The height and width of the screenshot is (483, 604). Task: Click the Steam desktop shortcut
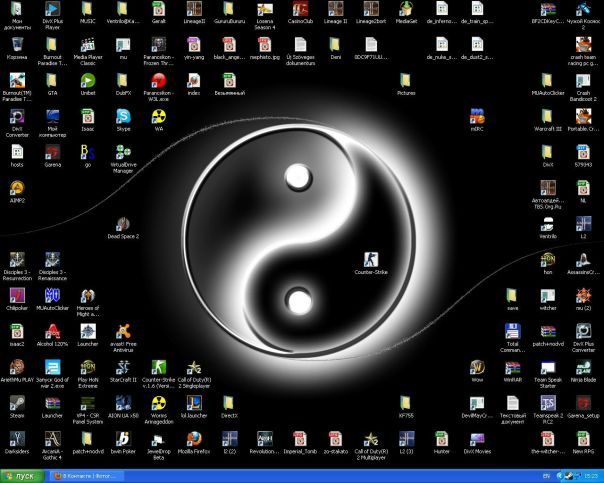point(17,402)
